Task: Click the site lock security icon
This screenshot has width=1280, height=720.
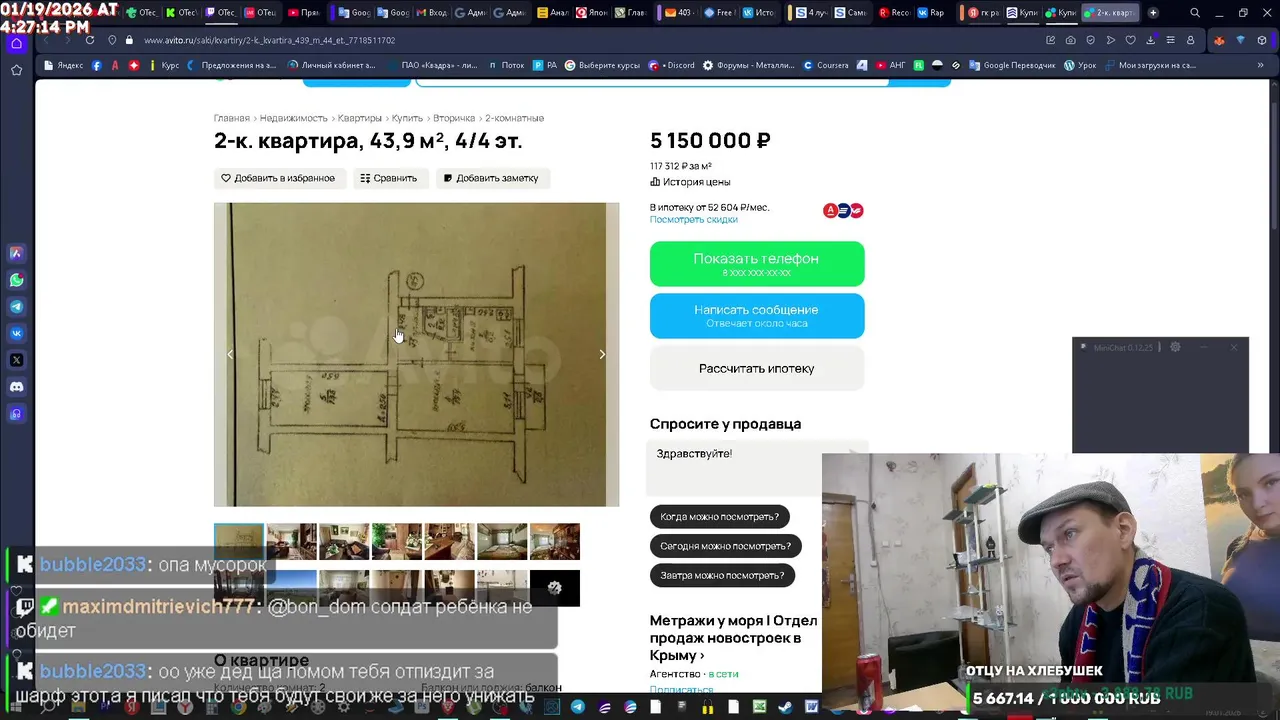Action: pyautogui.click(x=128, y=40)
